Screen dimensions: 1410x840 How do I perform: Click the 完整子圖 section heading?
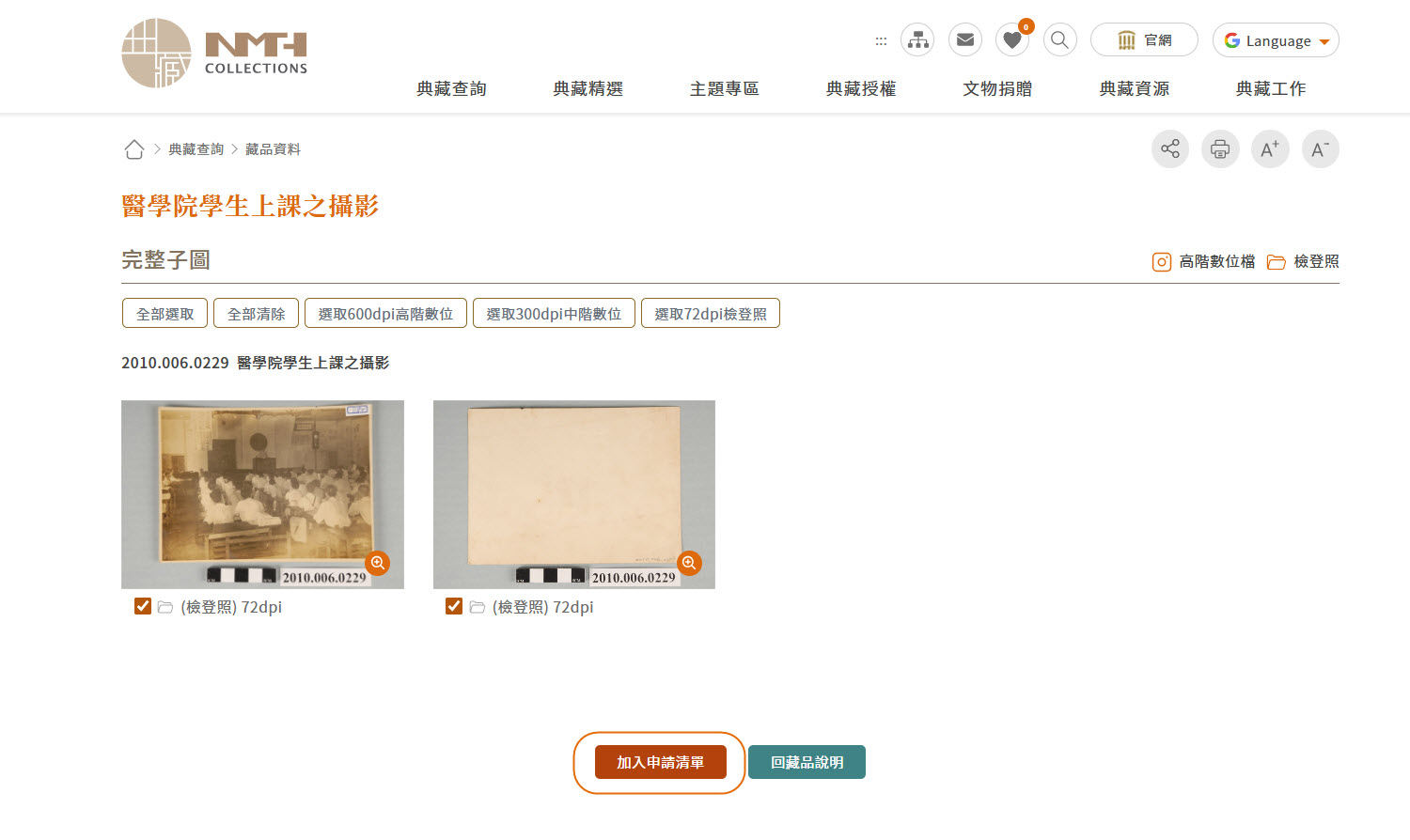165,260
